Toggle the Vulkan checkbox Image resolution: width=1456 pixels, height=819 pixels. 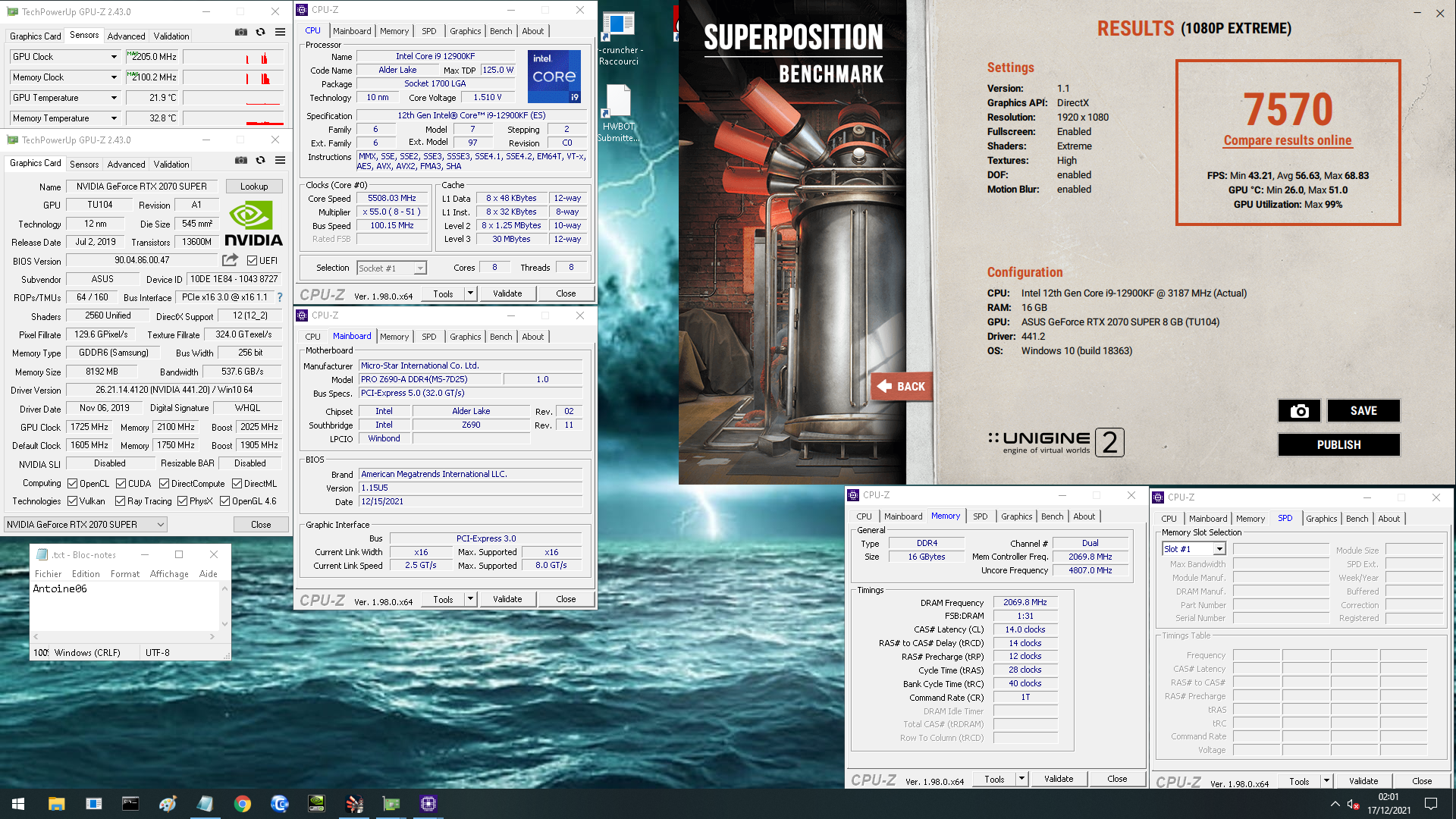pos(72,501)
